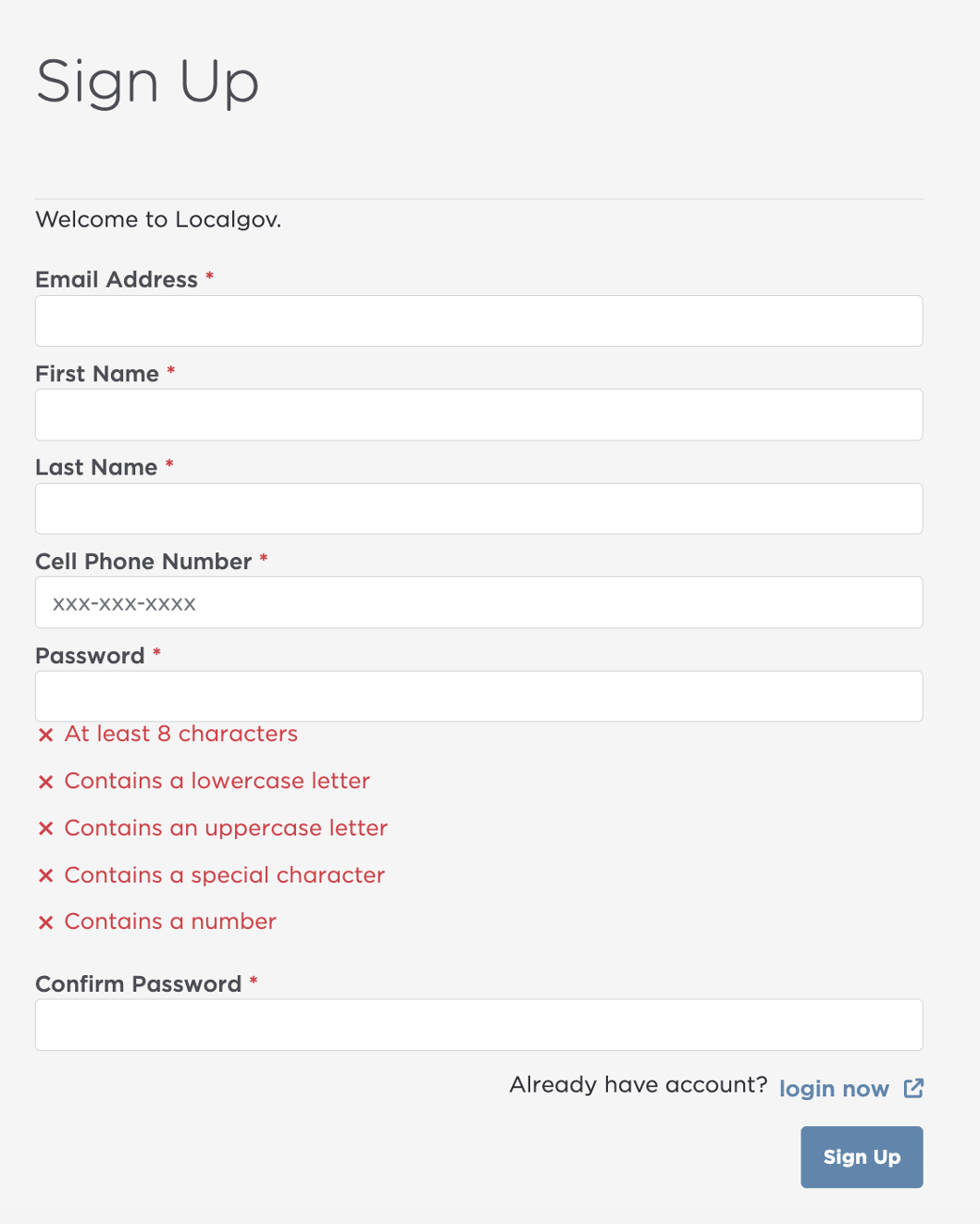The width and height of the screenshot is (980, 1224).
Task: Click the required asterisk next to Email Address
Action: tap(209, 278)
